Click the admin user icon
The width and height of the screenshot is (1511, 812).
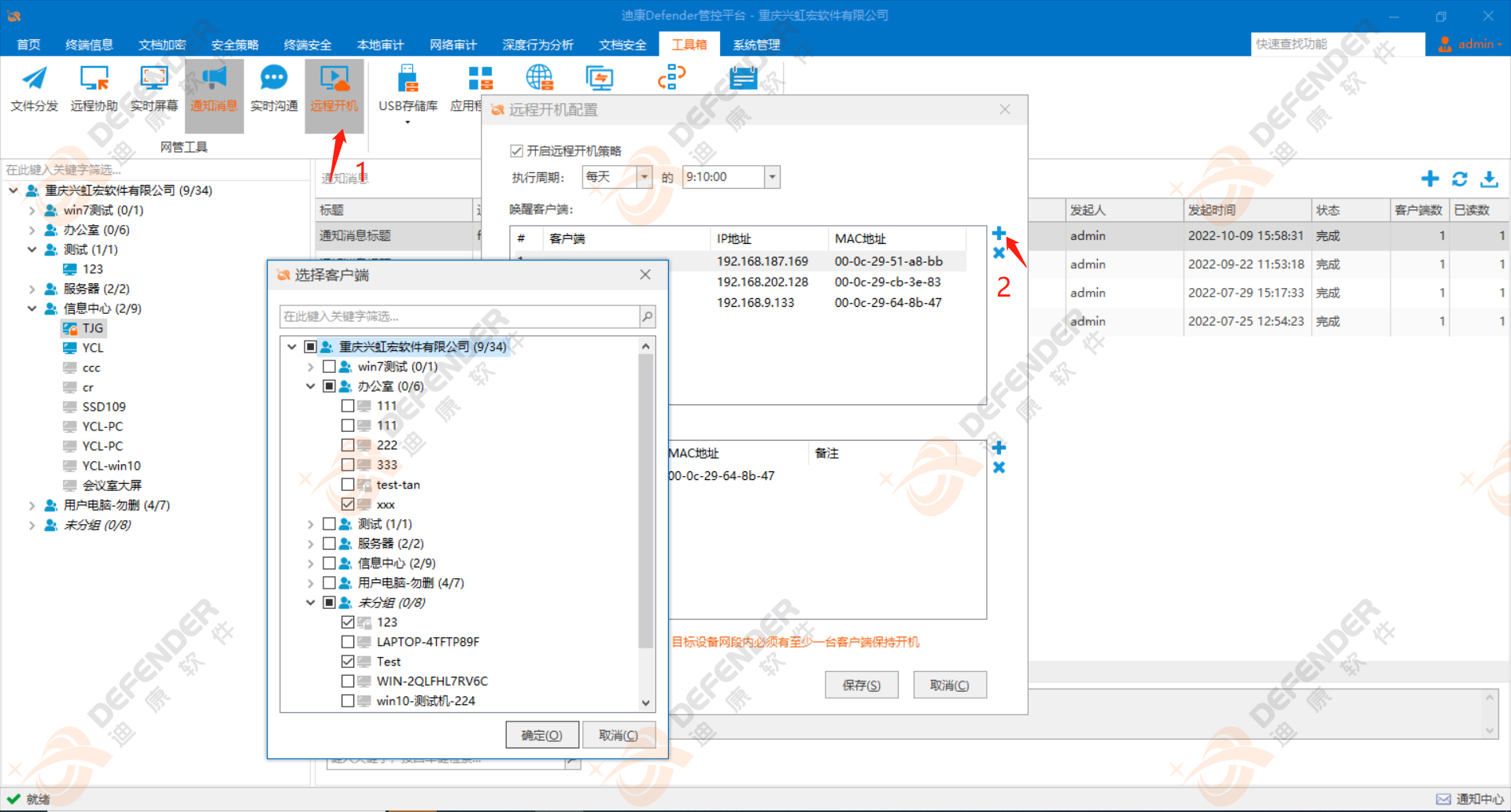(x=1445, y=44)
